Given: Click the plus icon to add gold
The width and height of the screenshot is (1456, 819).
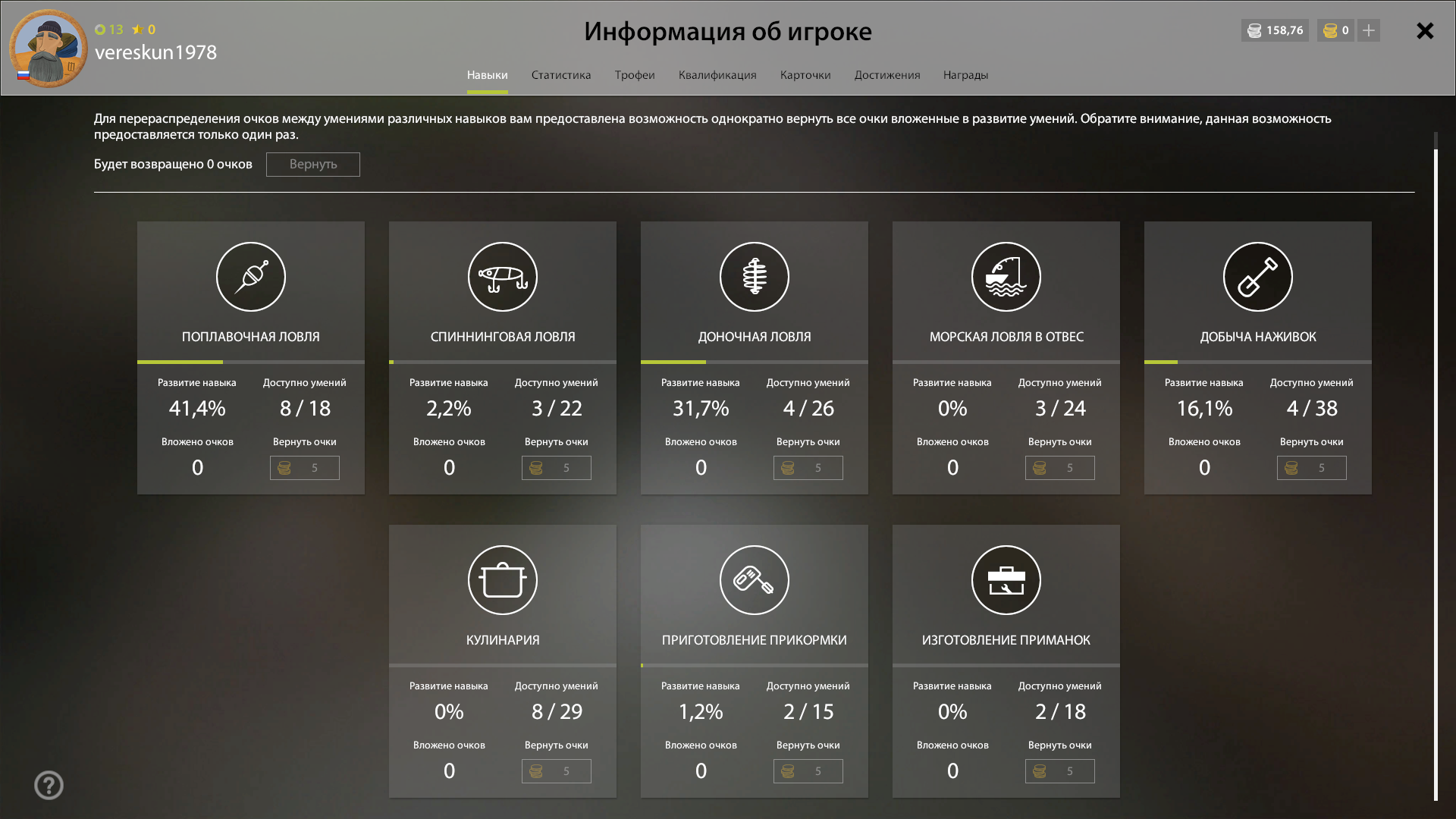Looking at the screenshot, I should [1368, 30].
